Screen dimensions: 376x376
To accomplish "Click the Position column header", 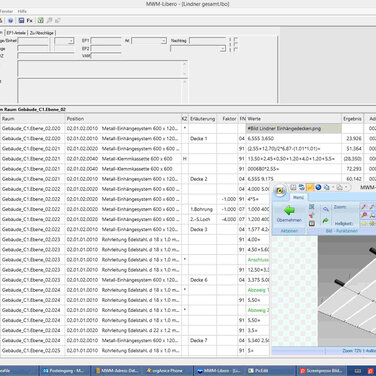I will (x=123, y=119).
